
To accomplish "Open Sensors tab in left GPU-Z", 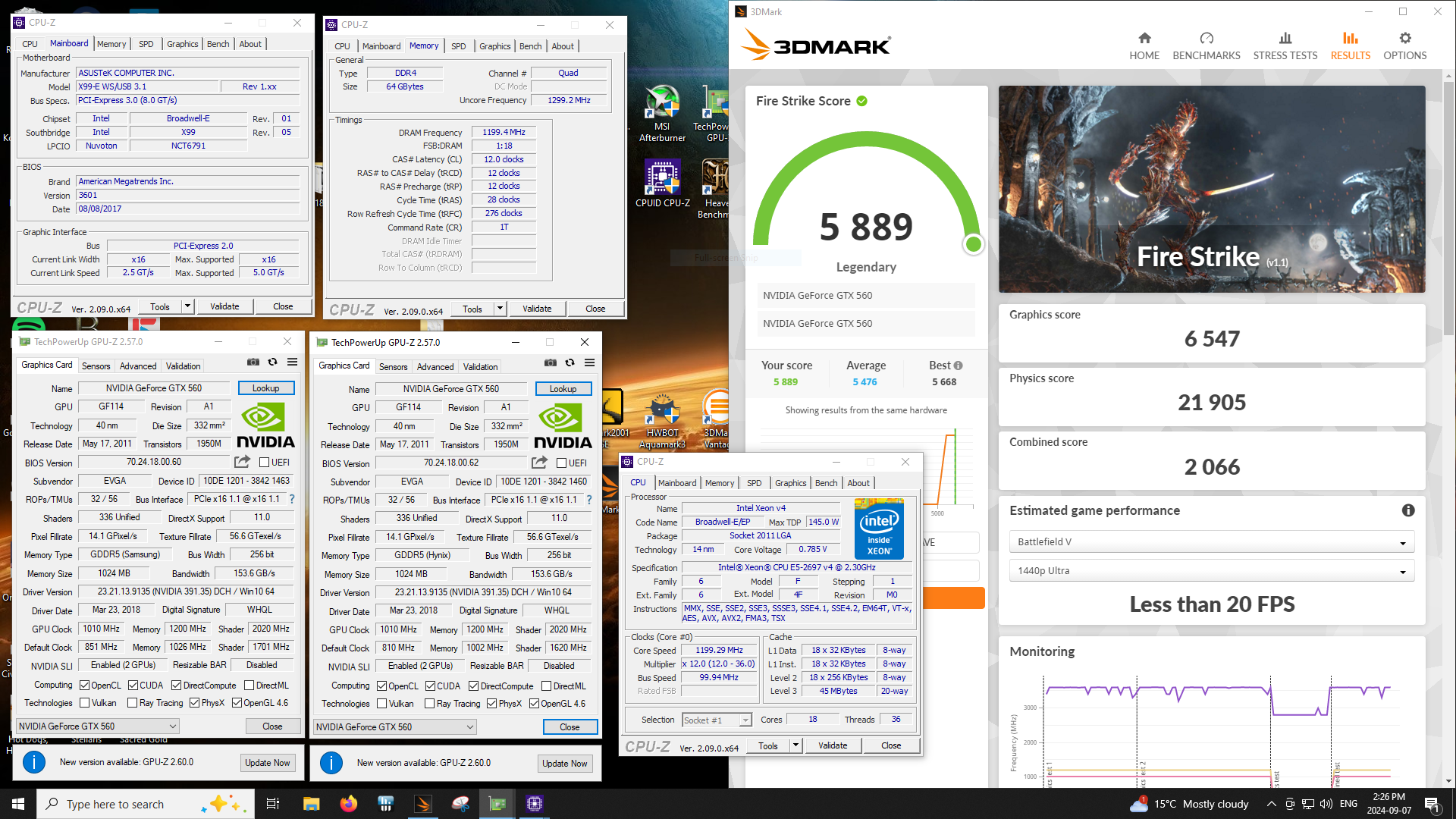I will 96,366.
